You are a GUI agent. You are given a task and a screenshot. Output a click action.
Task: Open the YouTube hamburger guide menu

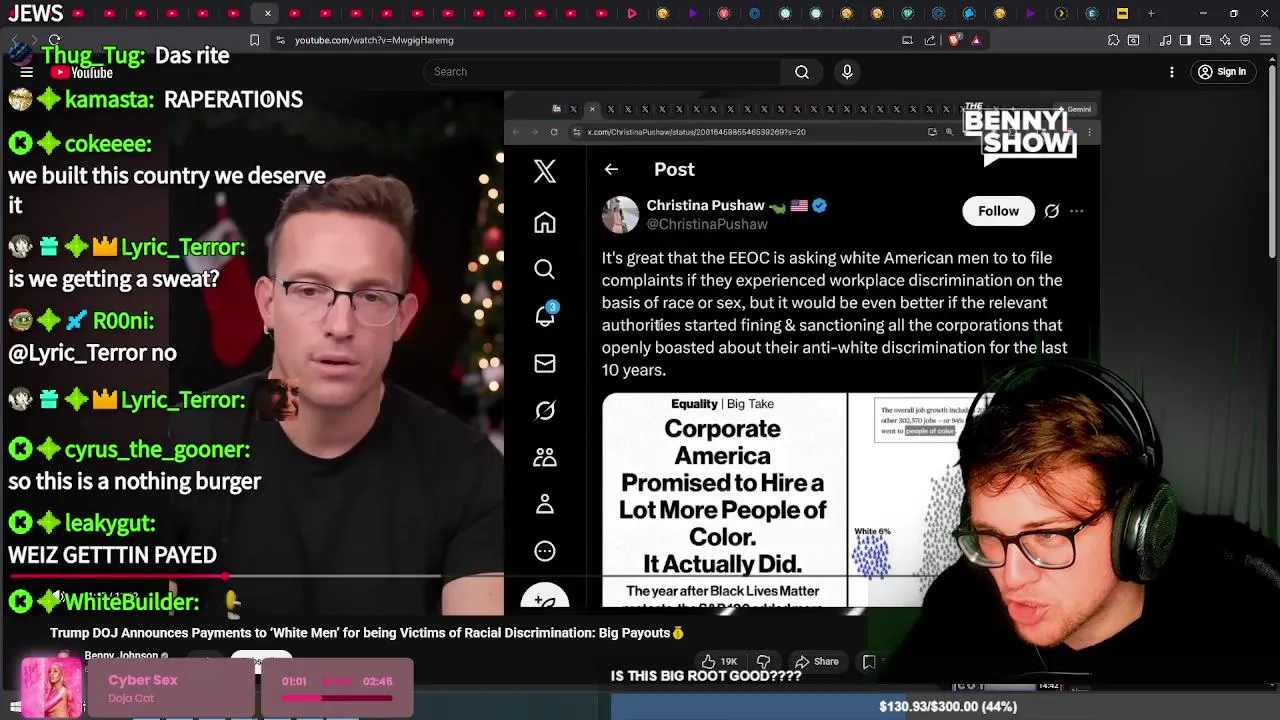coord(27,72)
